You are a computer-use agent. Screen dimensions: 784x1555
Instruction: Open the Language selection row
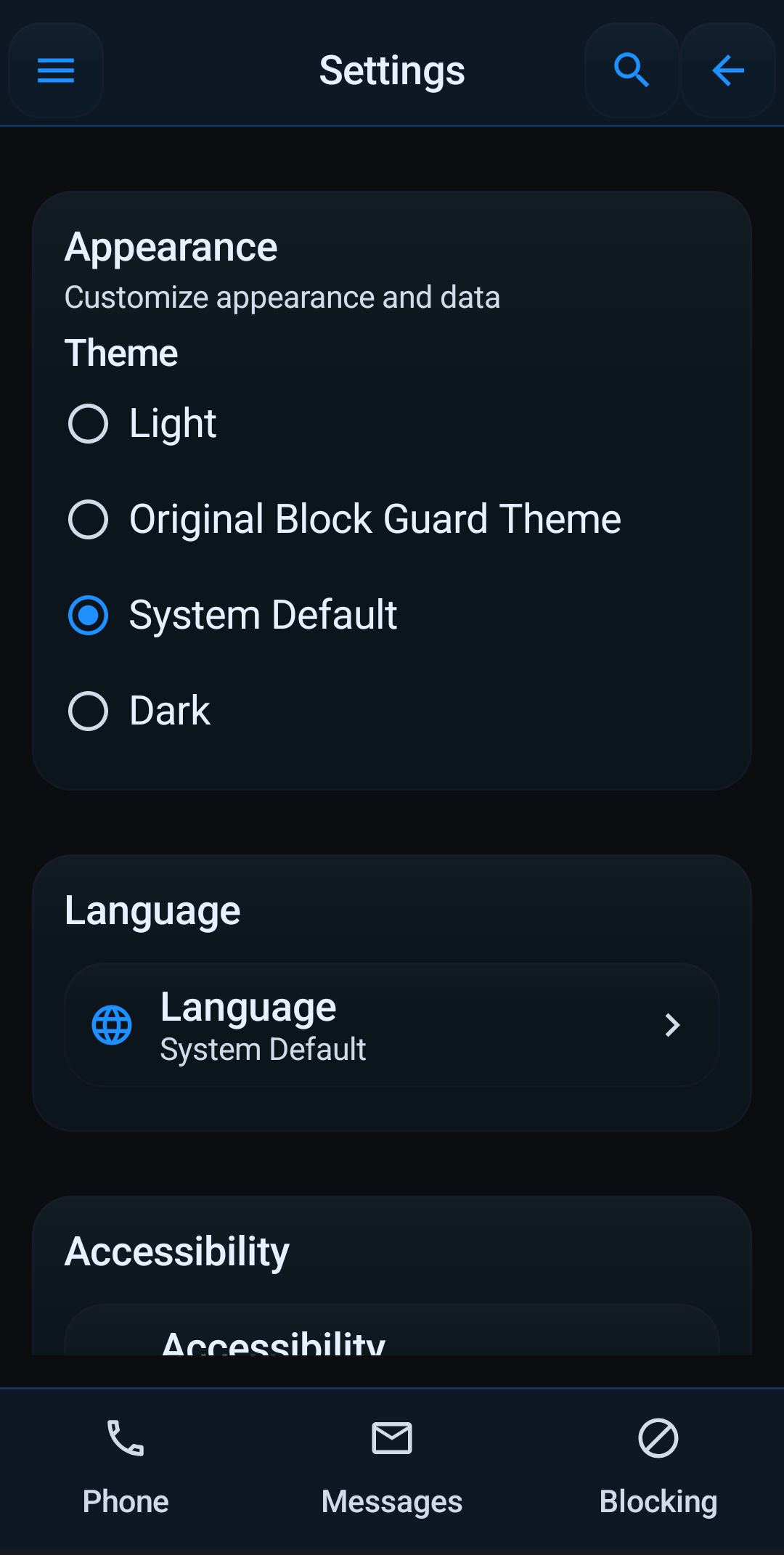tap(392, 1025)
